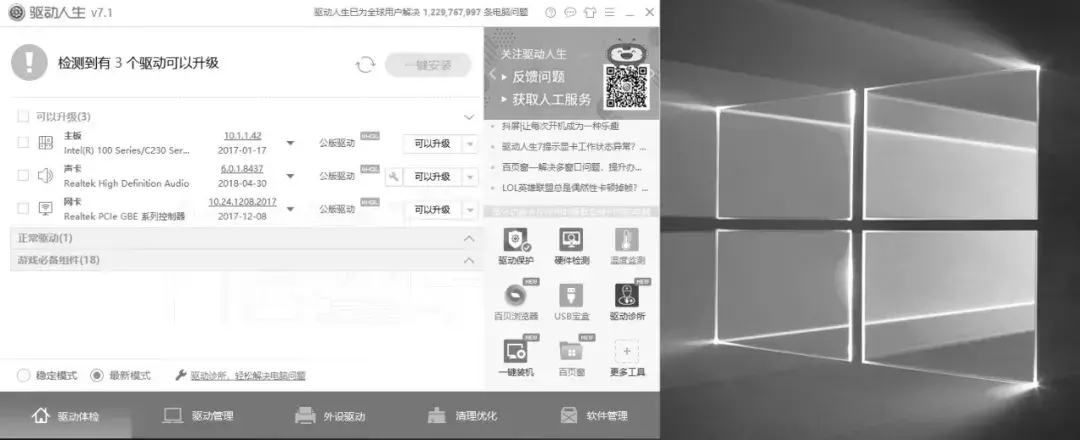Open version dropdown for 主板 driver 10.1.1.42
Image resolution: width=1080 pixels, height=440 pixels.
[x=290, y=144]
